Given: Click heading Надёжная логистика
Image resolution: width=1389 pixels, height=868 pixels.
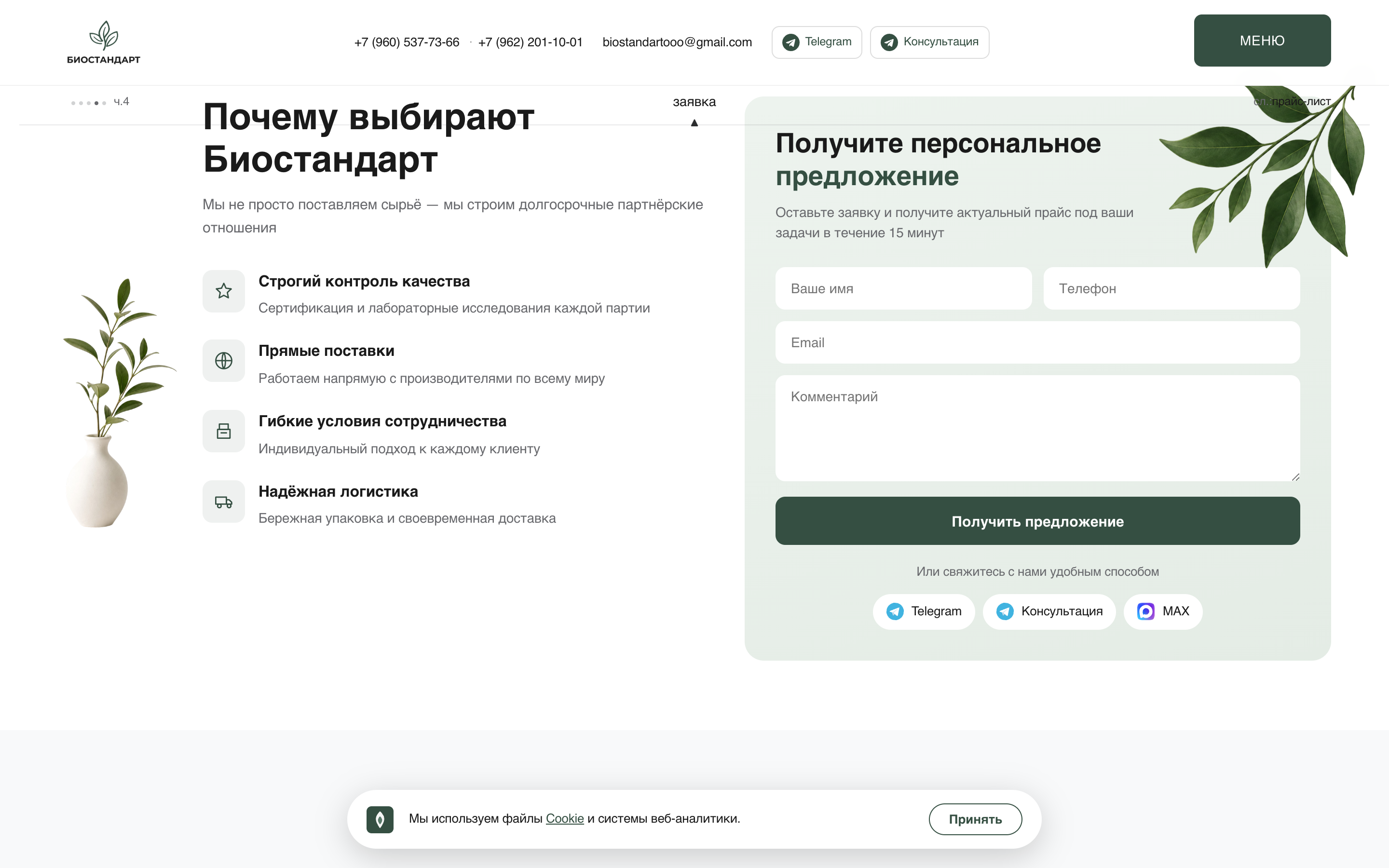Looking at the screenshot, I should pyautogui.click(x=338, y=492).
